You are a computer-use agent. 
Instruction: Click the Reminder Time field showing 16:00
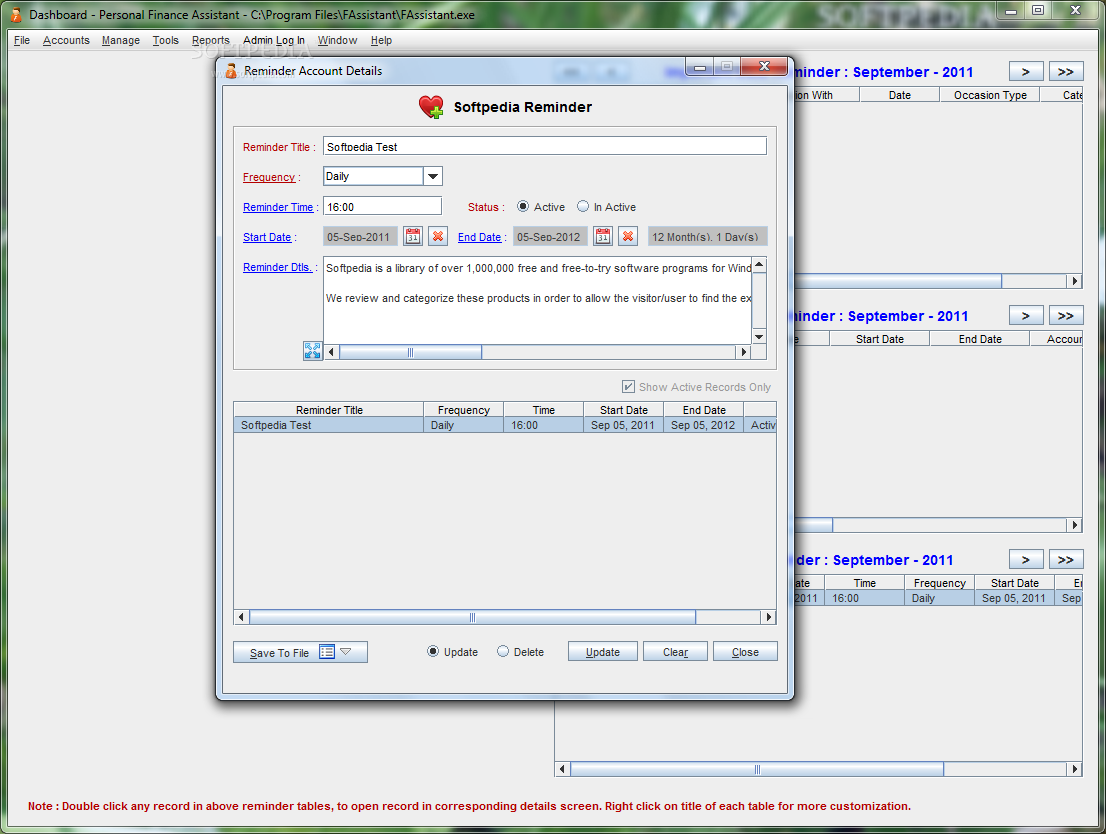(382, 207)
